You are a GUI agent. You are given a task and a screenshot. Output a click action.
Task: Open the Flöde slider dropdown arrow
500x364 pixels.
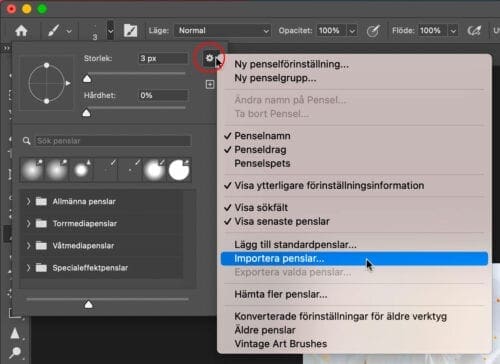453,31
